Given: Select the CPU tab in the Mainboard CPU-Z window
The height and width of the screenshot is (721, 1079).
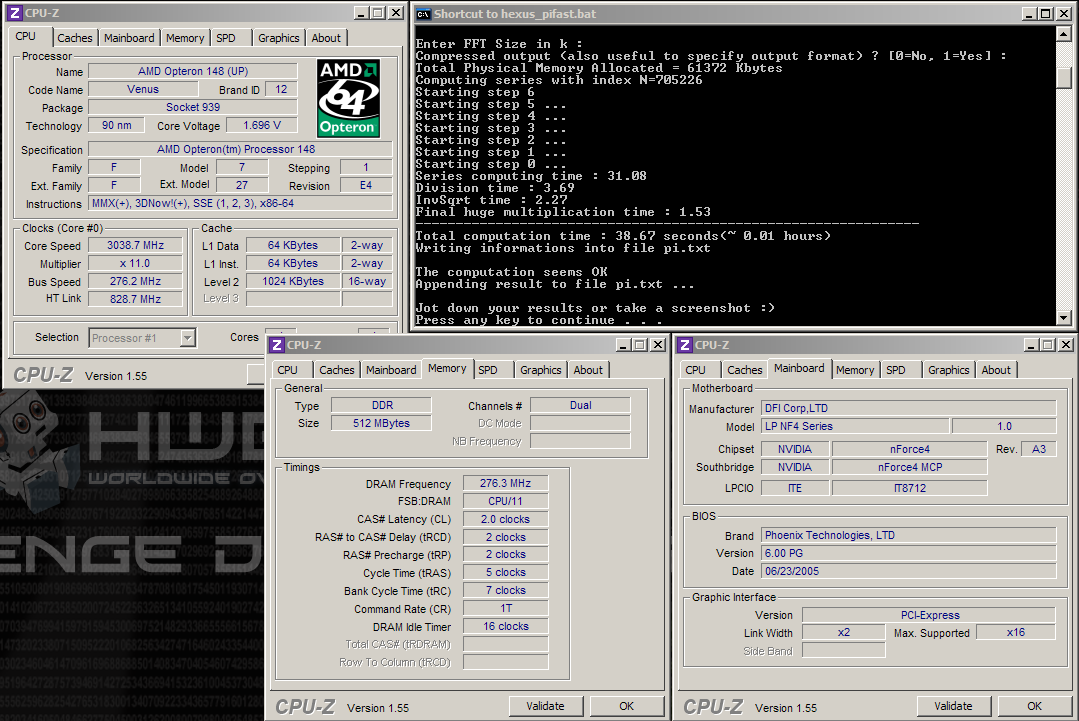Looking at the screenshot, I should [x=696, y=369].
